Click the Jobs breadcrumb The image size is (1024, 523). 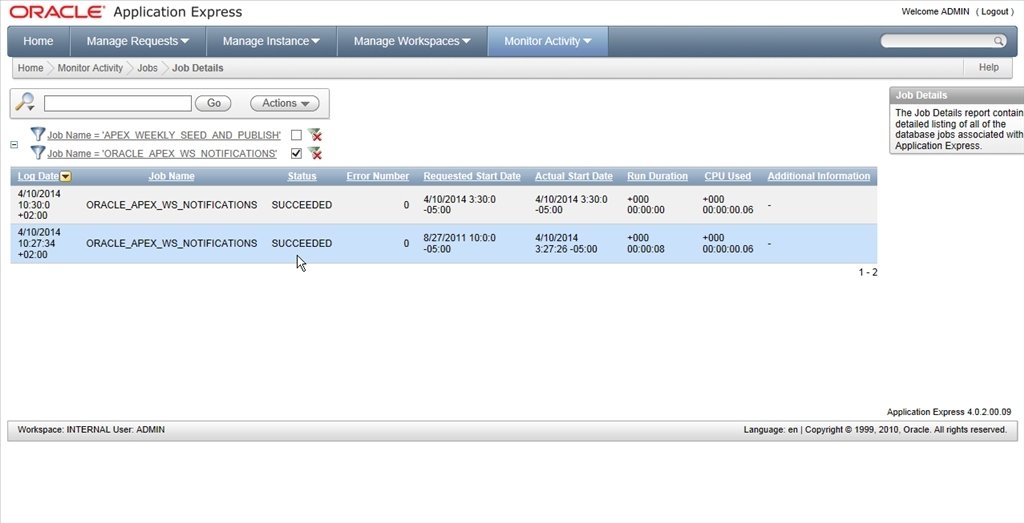click(147, 68)
